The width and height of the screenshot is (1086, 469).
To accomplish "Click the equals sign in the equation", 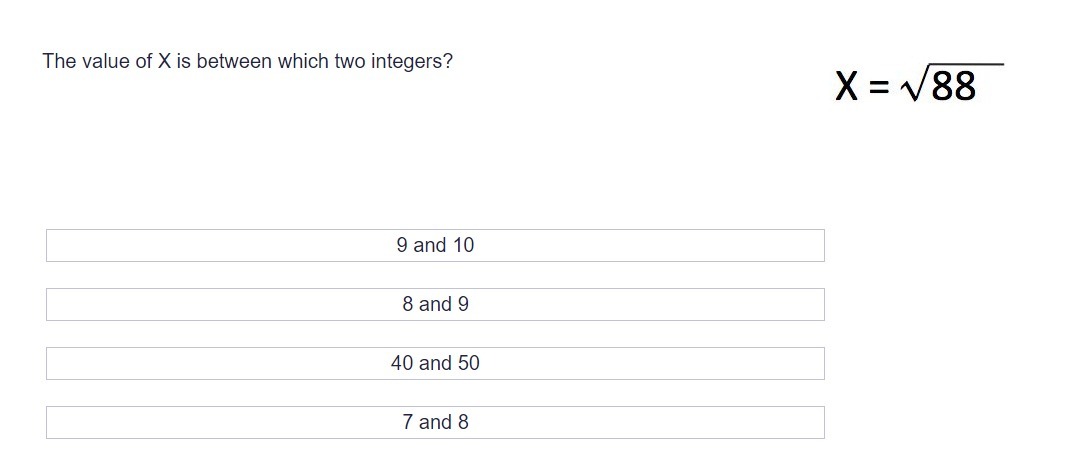I will coord(878,87).
